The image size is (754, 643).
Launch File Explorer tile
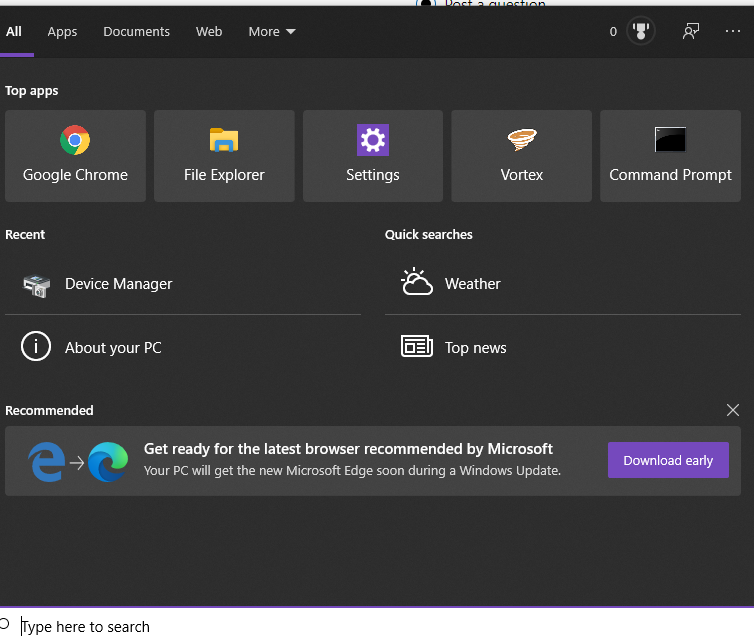pos(224,156)
